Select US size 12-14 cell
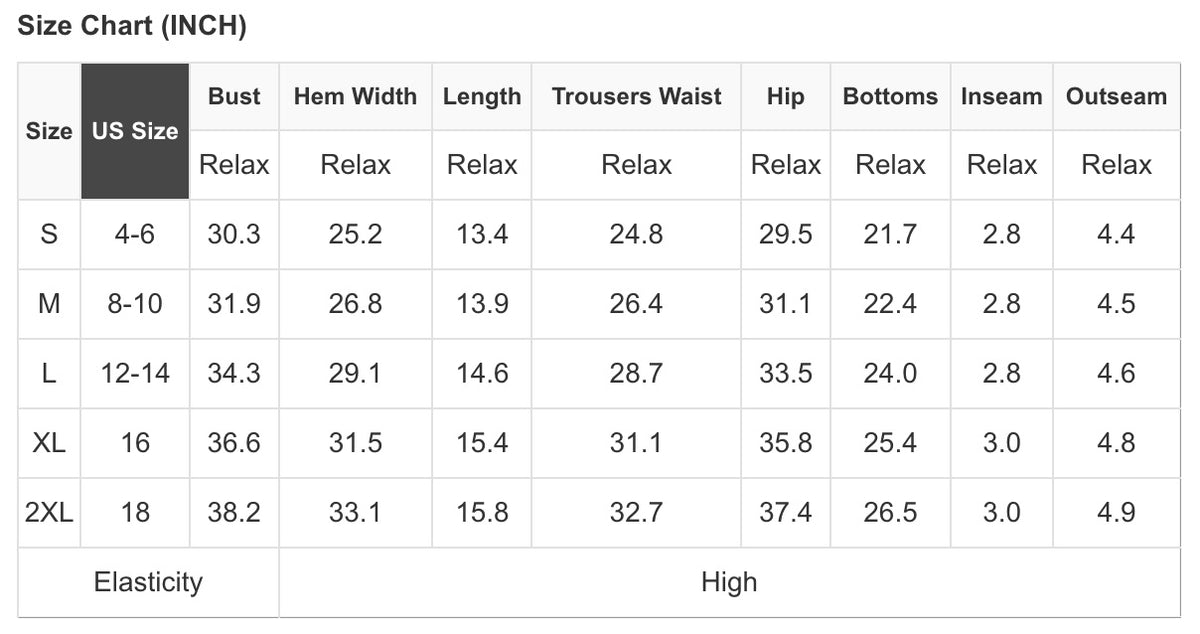1200x634 pixels. [x=135, y=373]
